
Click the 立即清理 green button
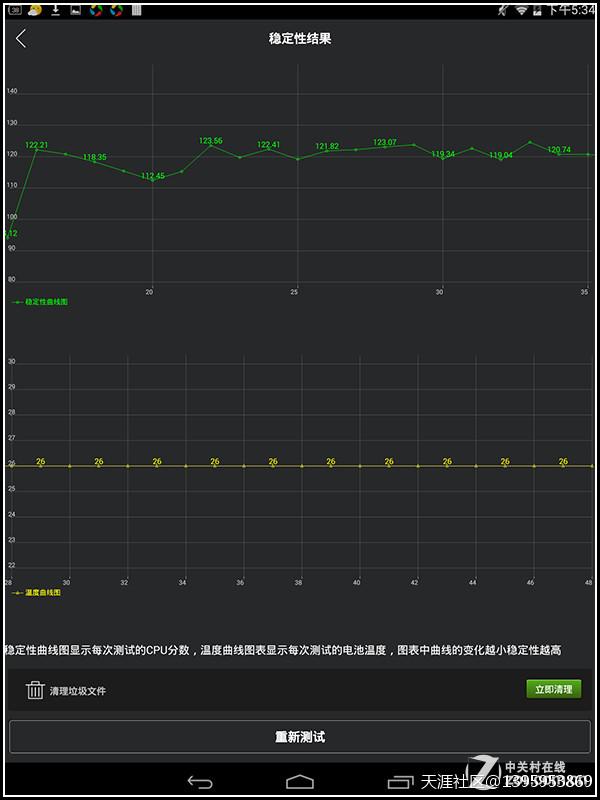coord(554,689)
